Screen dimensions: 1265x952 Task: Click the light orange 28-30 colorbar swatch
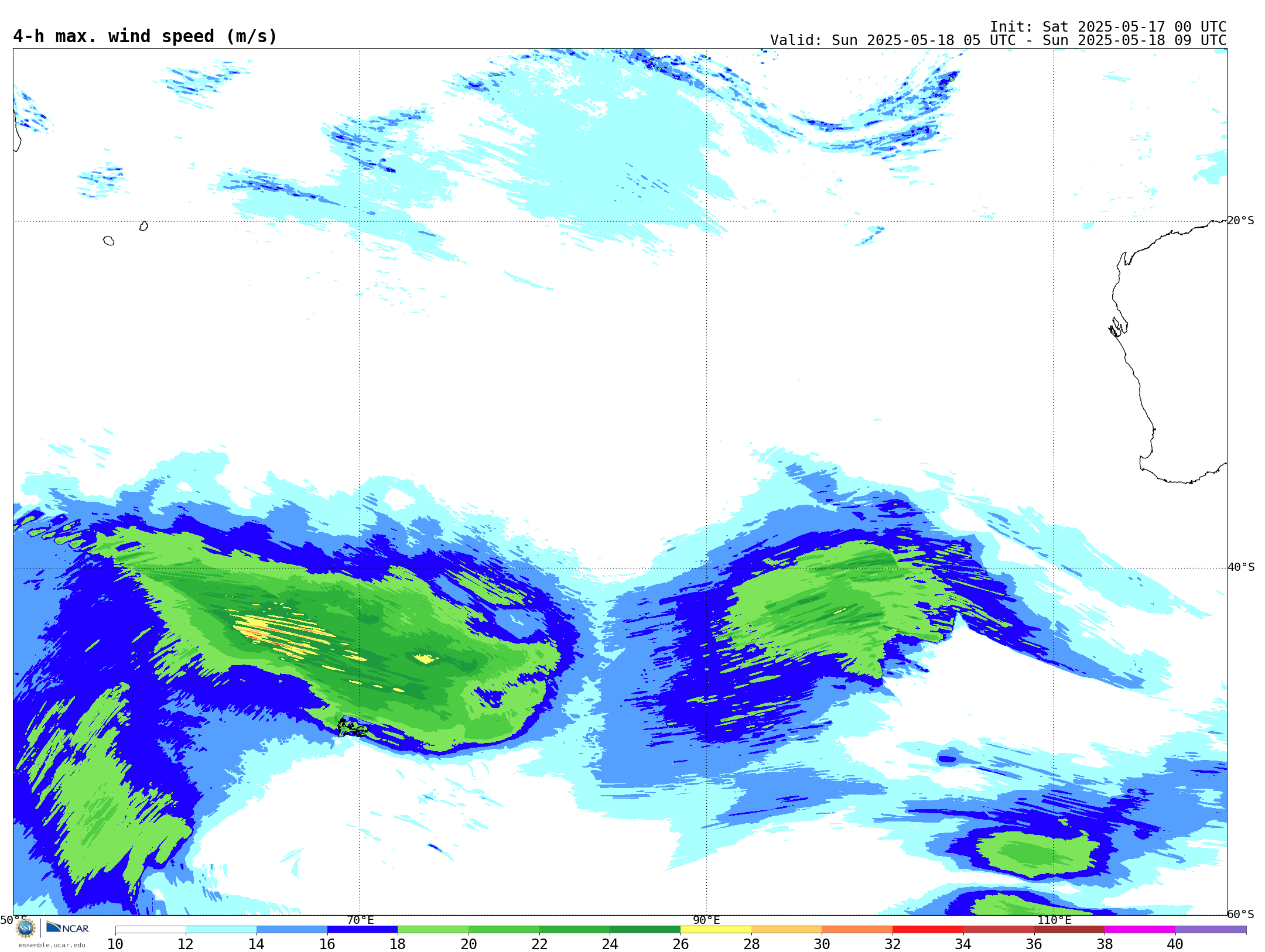click(x=787, y=930)
